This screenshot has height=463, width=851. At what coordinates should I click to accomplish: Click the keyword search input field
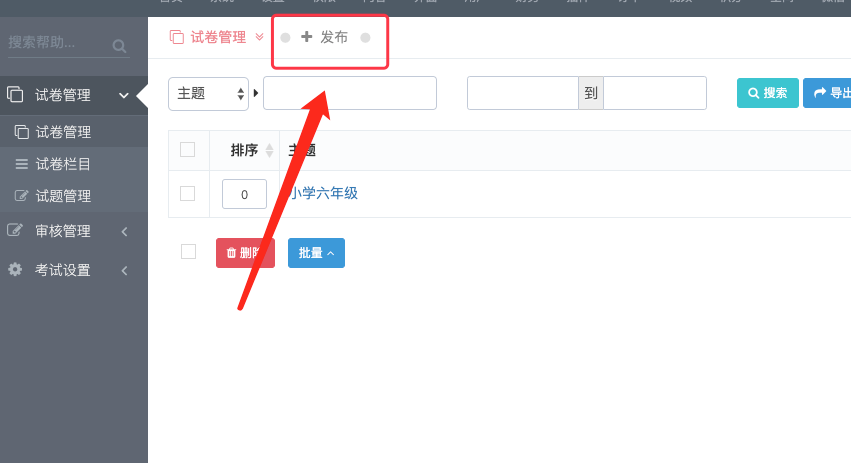coord(350,93)
